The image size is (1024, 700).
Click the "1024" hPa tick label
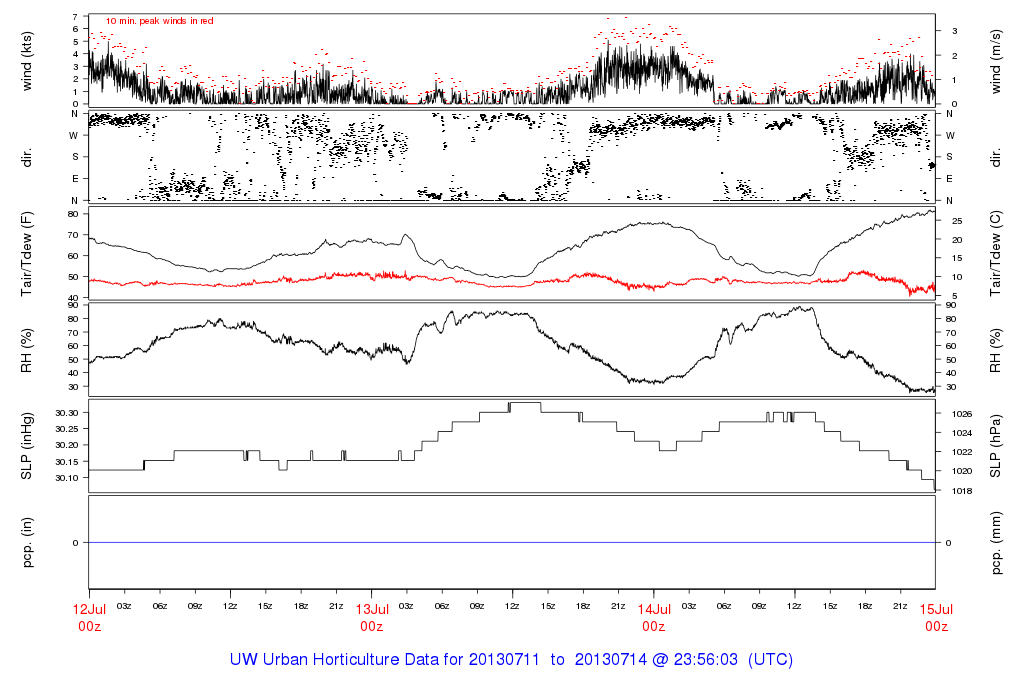point(962,433)
